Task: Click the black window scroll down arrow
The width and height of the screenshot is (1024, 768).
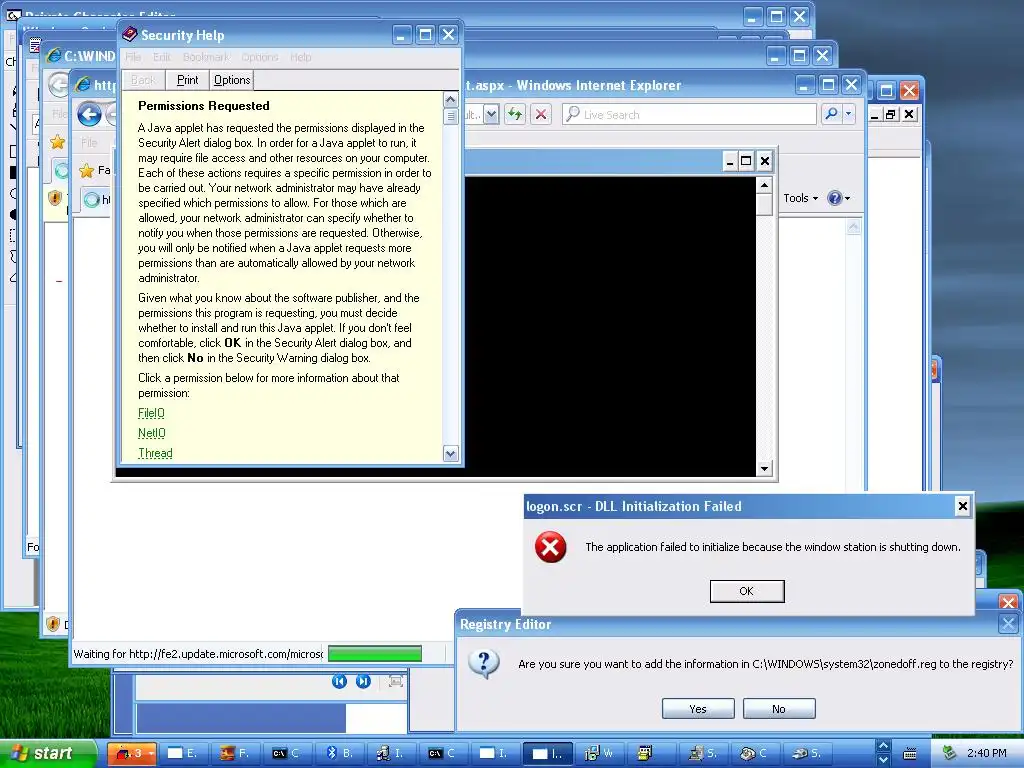Action: (x=765, y=468)
